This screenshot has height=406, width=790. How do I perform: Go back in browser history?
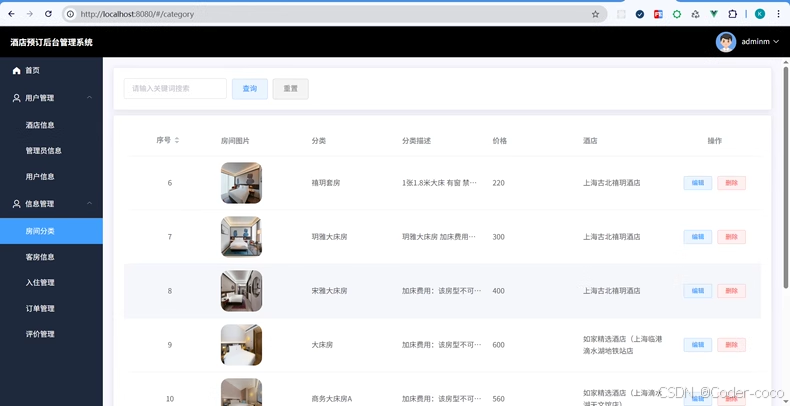11,14
